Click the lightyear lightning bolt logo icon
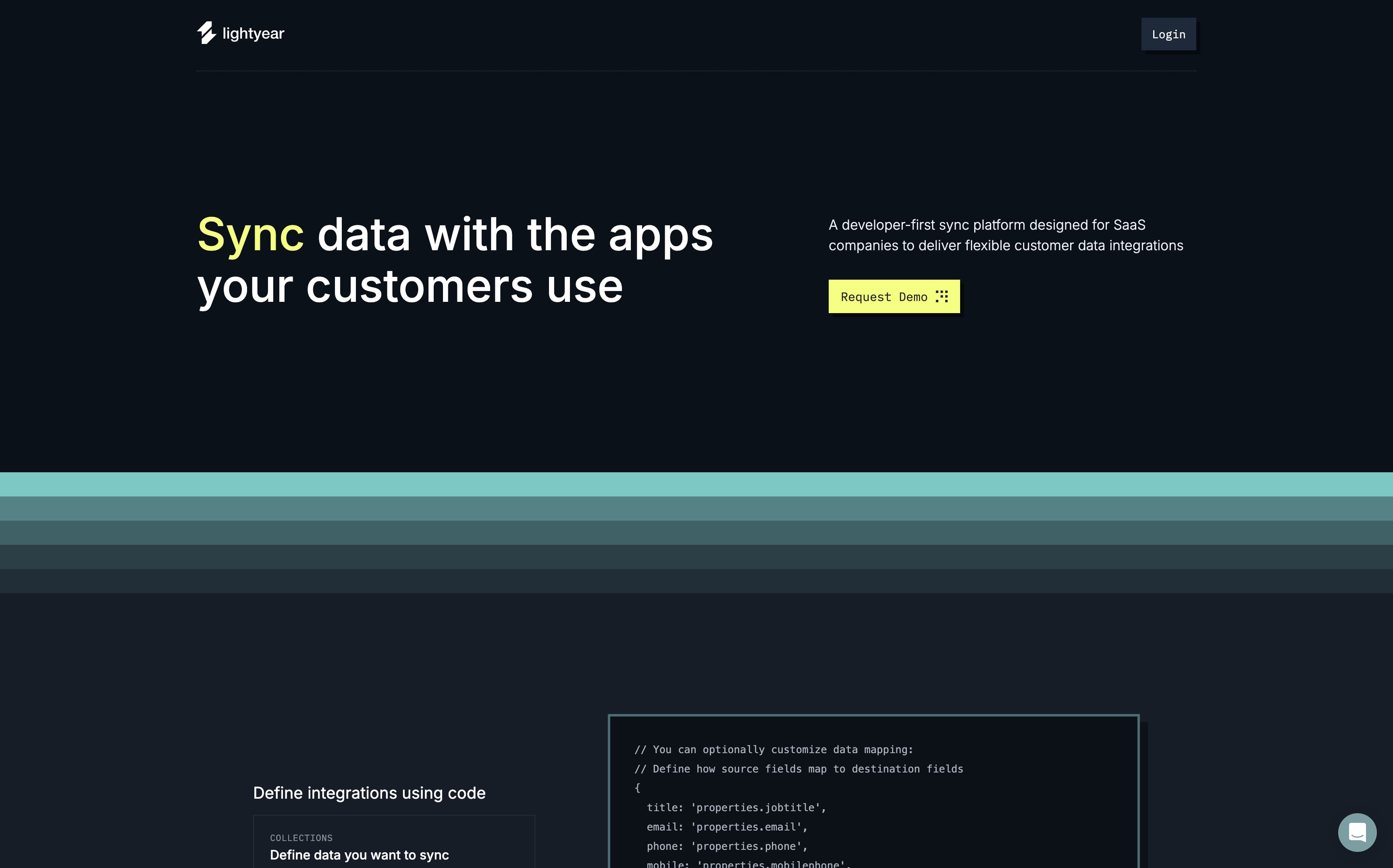The width and height of the screenshot is (1393, 868). 206,33
